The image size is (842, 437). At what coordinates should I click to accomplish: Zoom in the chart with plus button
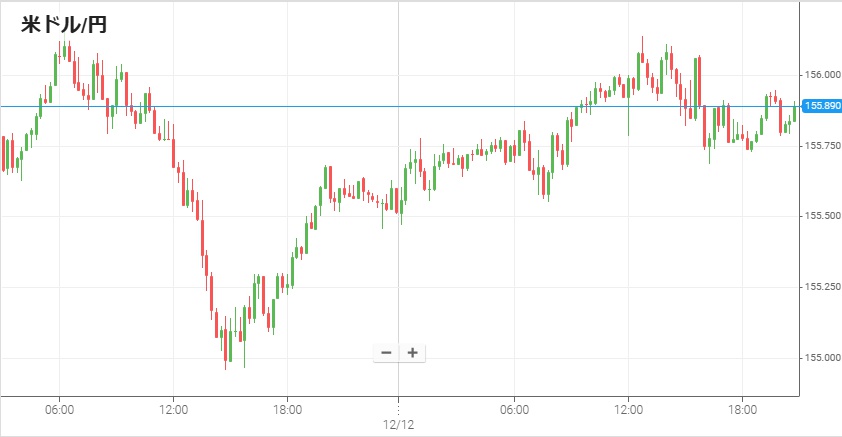412,353
